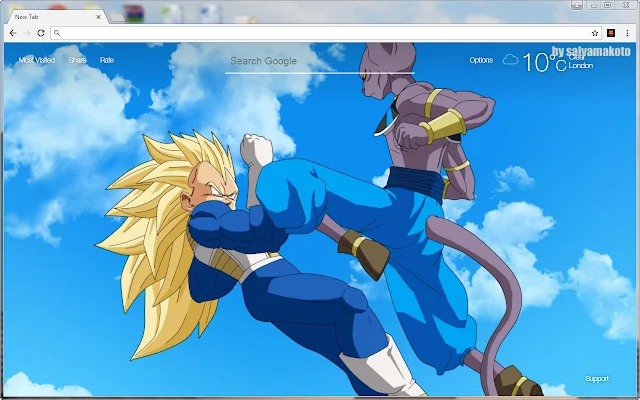
Task: Go back using the browser back arrow
Action: tap(13, 33)
